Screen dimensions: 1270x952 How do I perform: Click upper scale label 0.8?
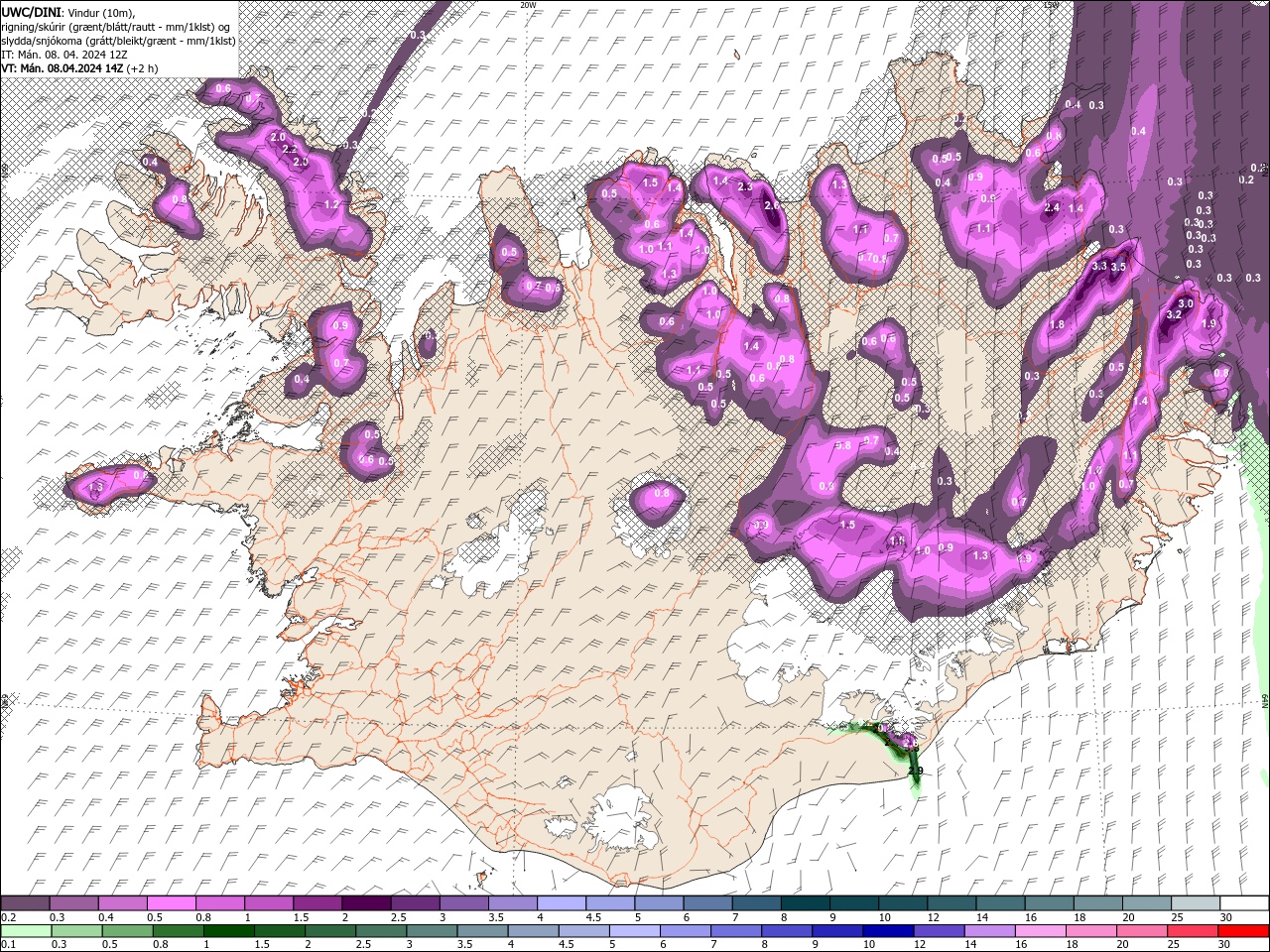pyautogui.click(x=203, y=917)
